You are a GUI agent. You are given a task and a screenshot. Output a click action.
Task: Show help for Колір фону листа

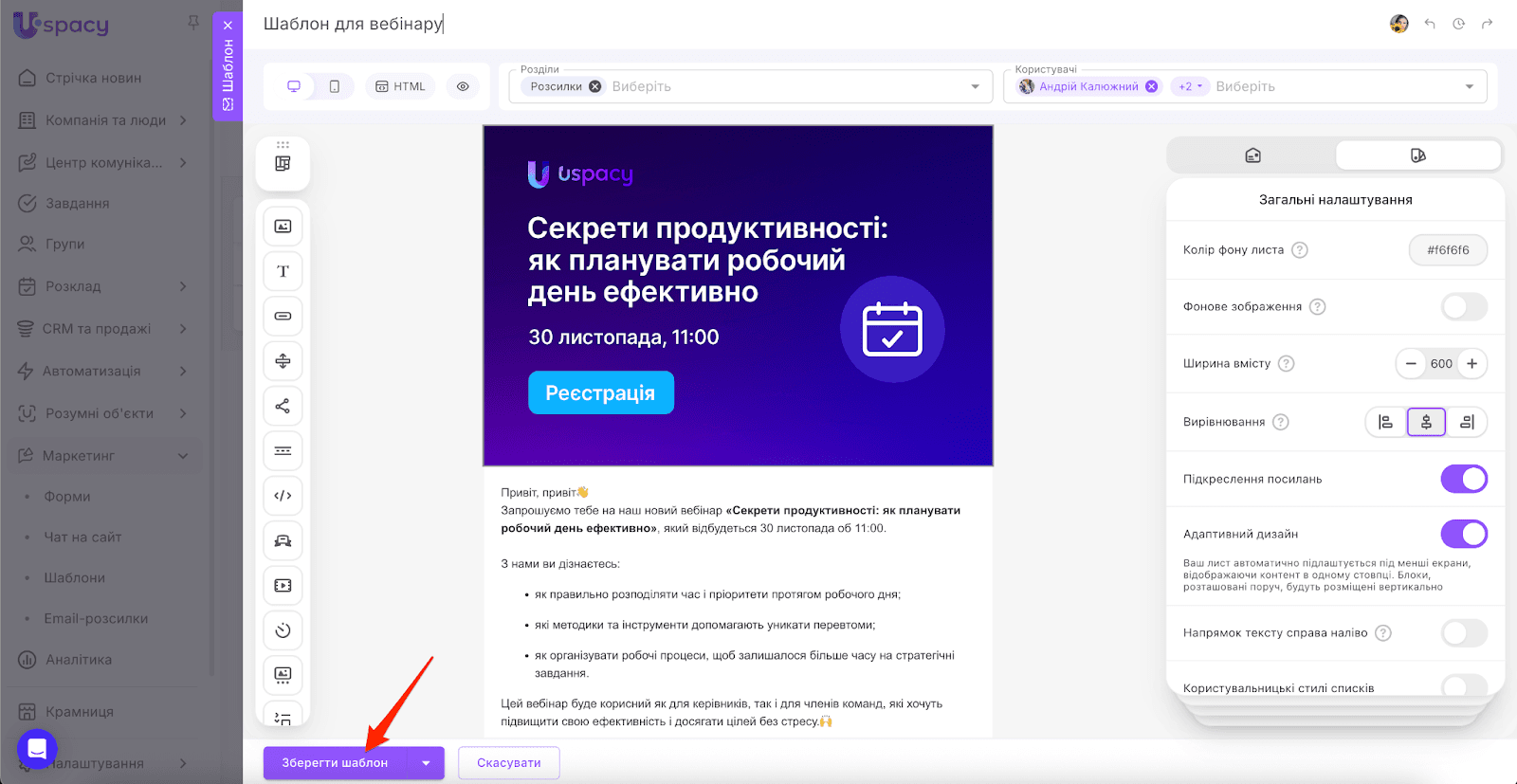[1300, 250]
